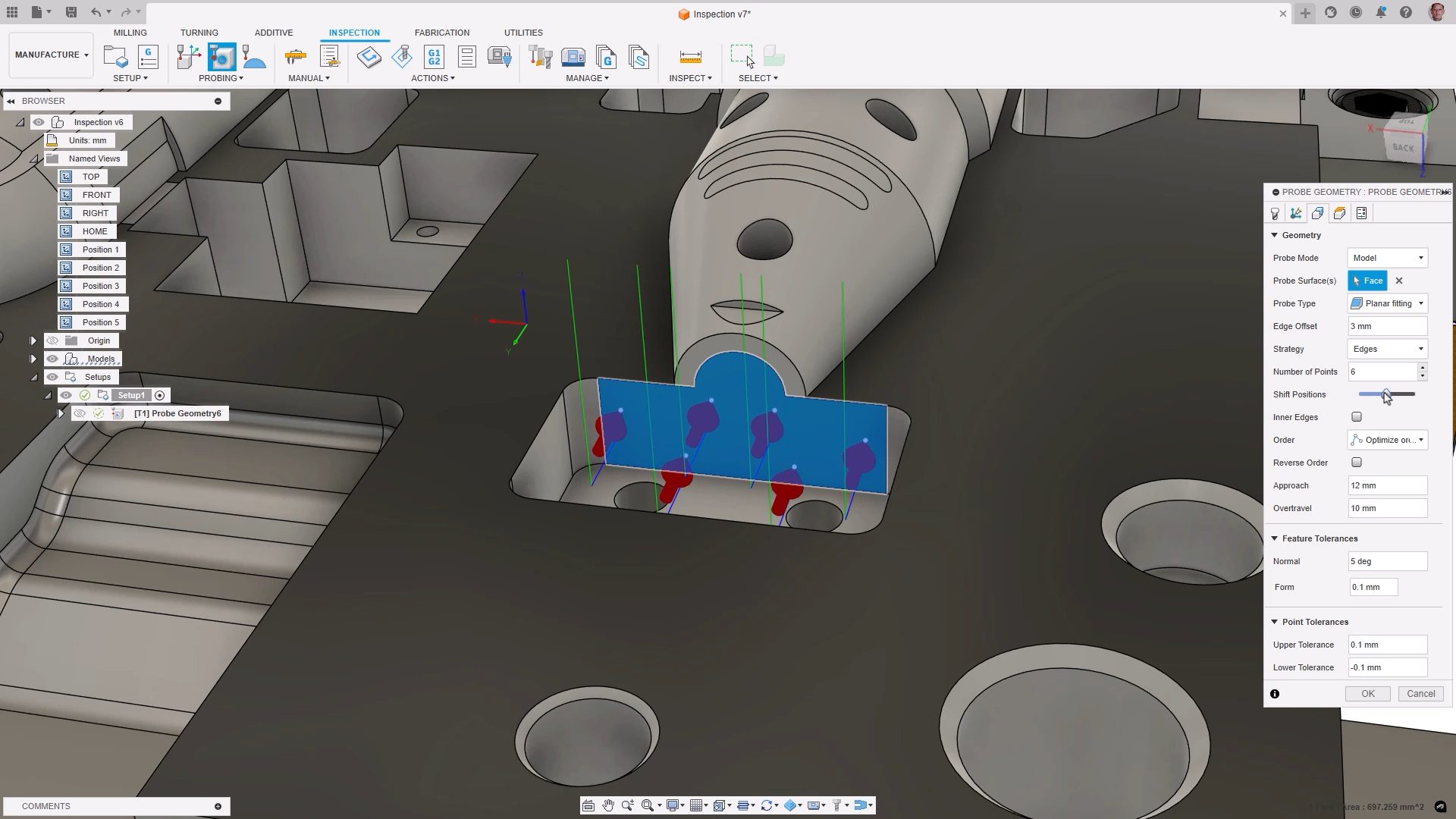Select the Post Process G1G2 action icon
Viewport: 1456px width, 819px height.
click(435, 57)
